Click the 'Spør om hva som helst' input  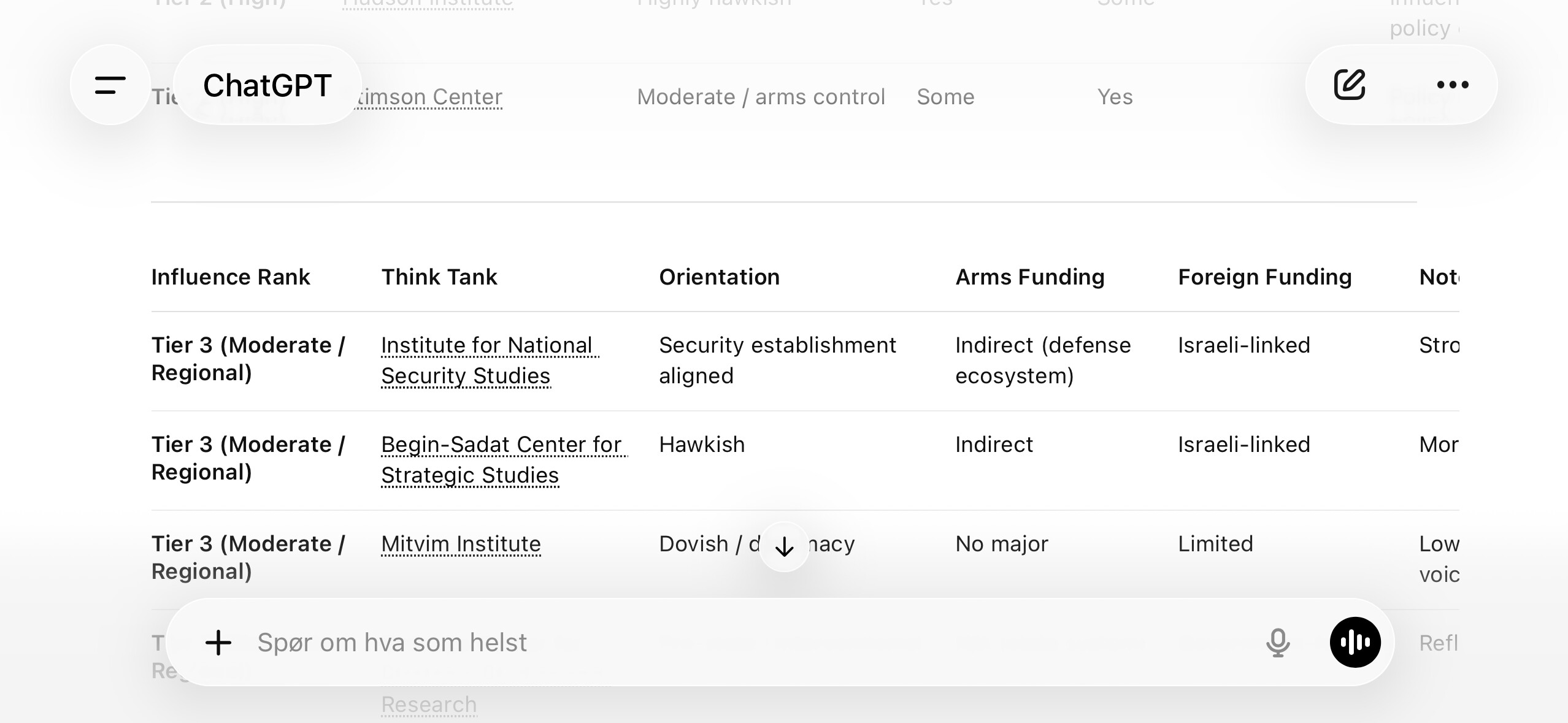tap(736, 643)
